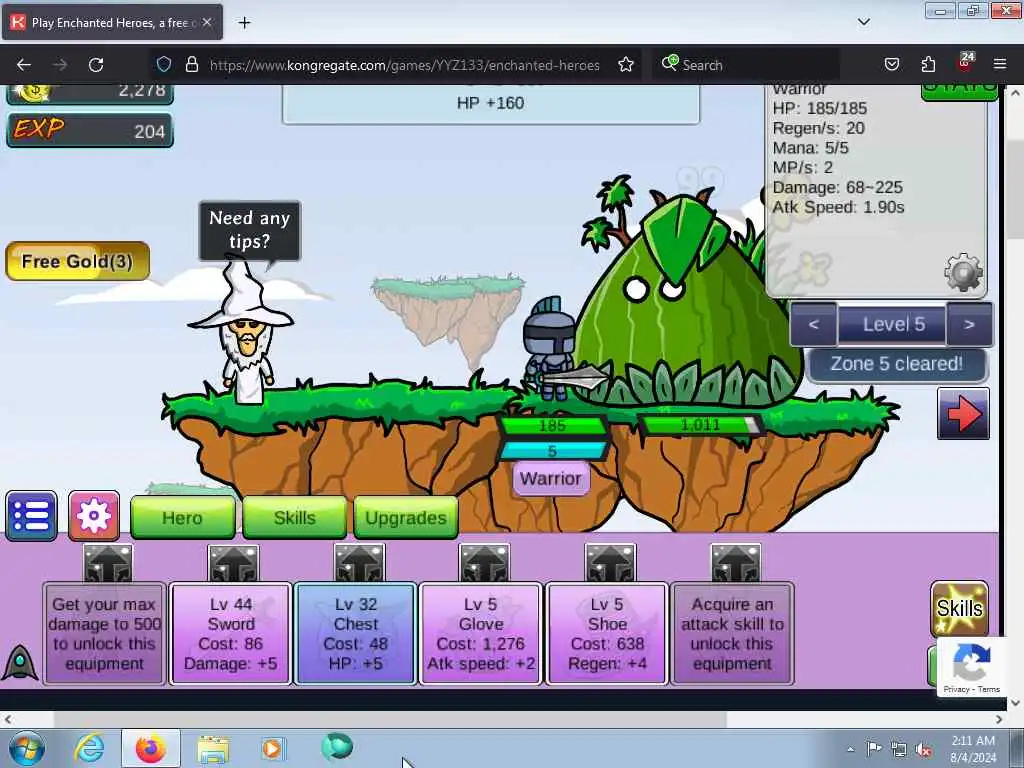Buy Lv 44 Sword upgrade
This screenshot has width=1024, height=768.
click(x=231, y=633)
